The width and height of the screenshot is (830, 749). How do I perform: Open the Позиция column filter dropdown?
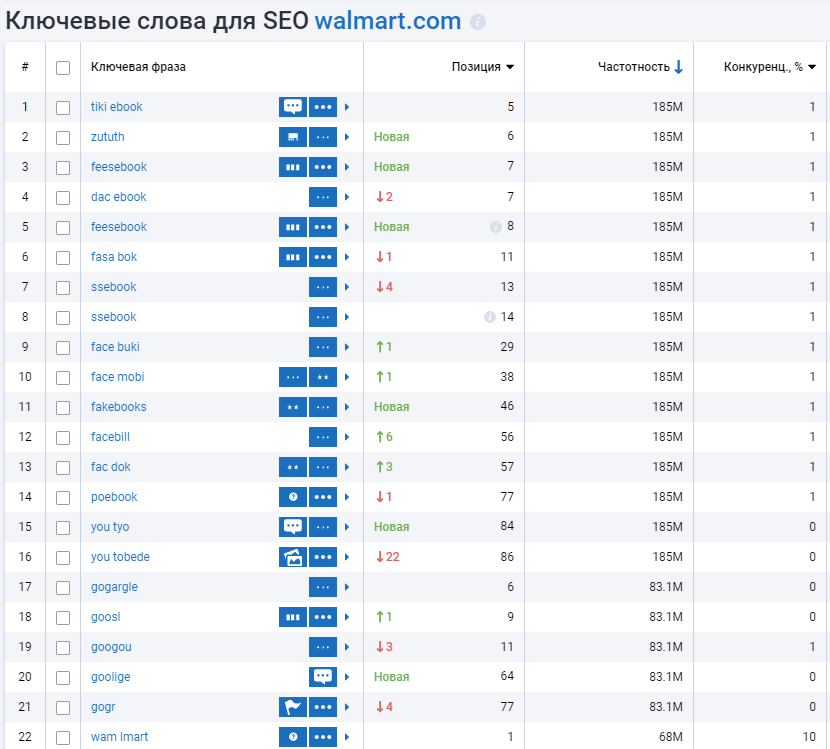(x=510, y=67)
